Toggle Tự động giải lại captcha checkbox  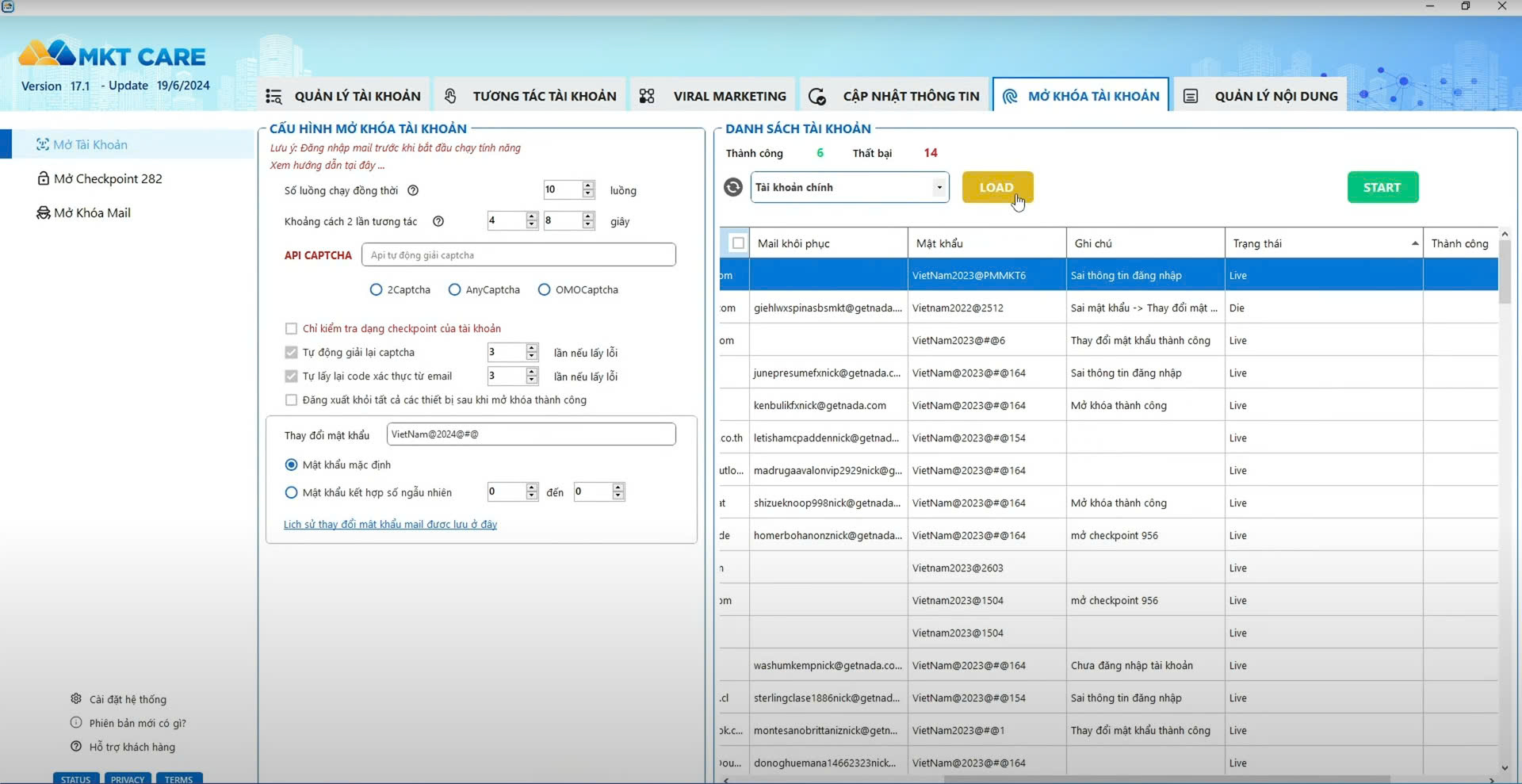tap(291, 352)
